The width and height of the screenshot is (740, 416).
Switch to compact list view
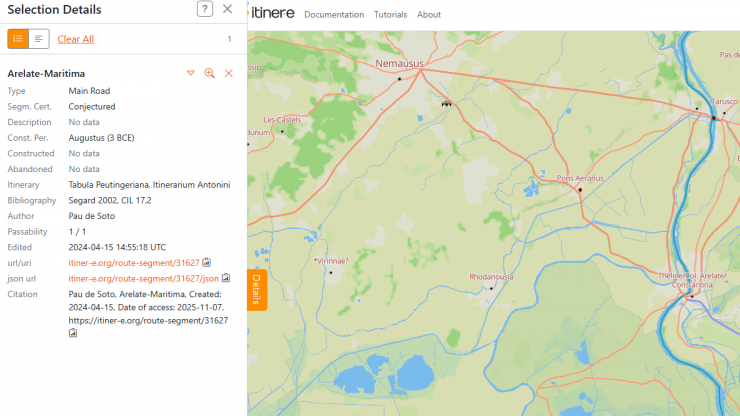pyautogui.click(x=39, y=39)
